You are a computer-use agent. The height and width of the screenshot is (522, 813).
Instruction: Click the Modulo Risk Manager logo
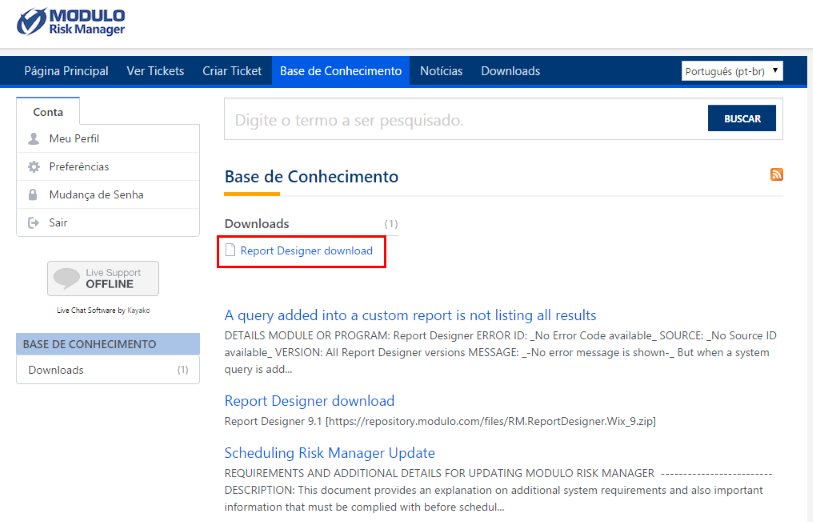(x=71, y=22)
